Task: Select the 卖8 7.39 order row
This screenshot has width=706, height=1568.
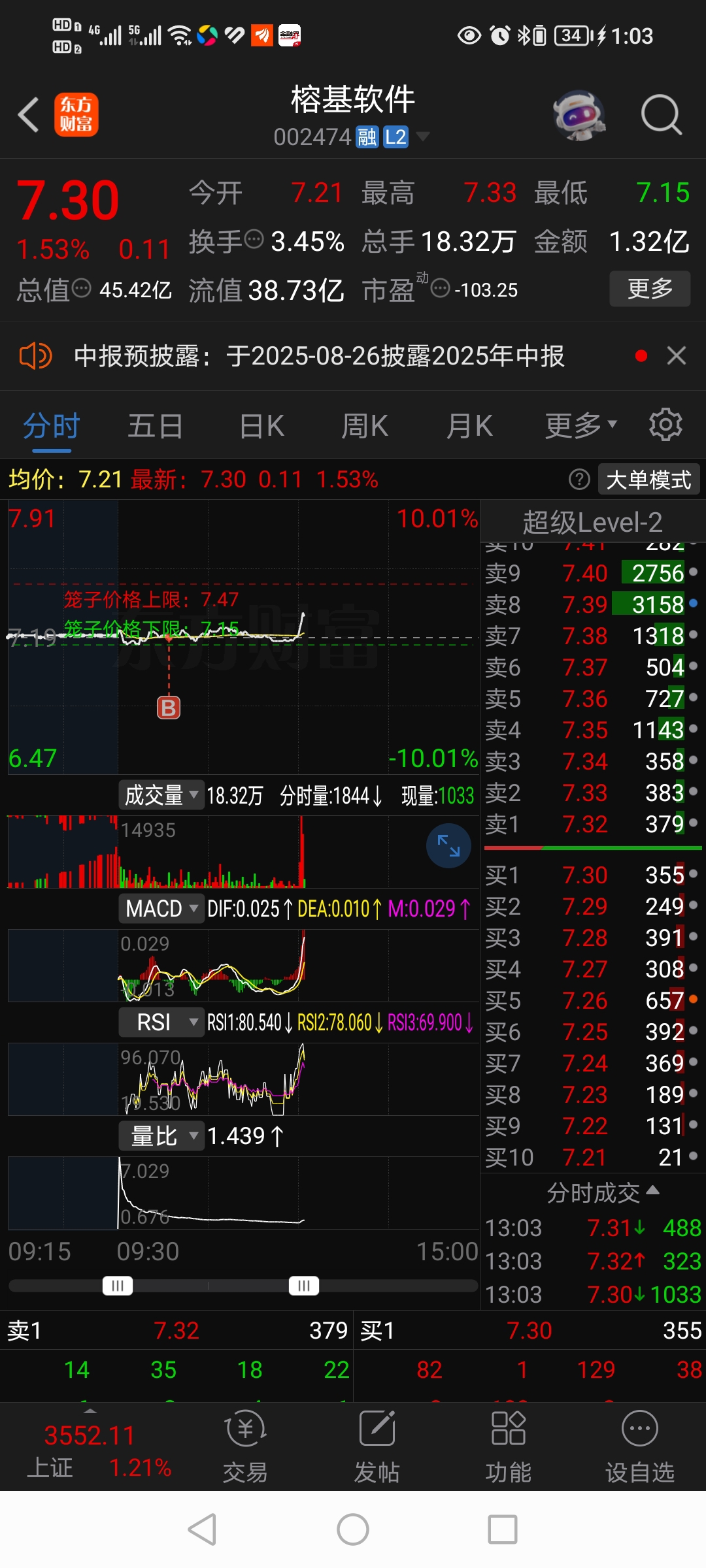Action: pyautogui.click(x=592, y=604)
